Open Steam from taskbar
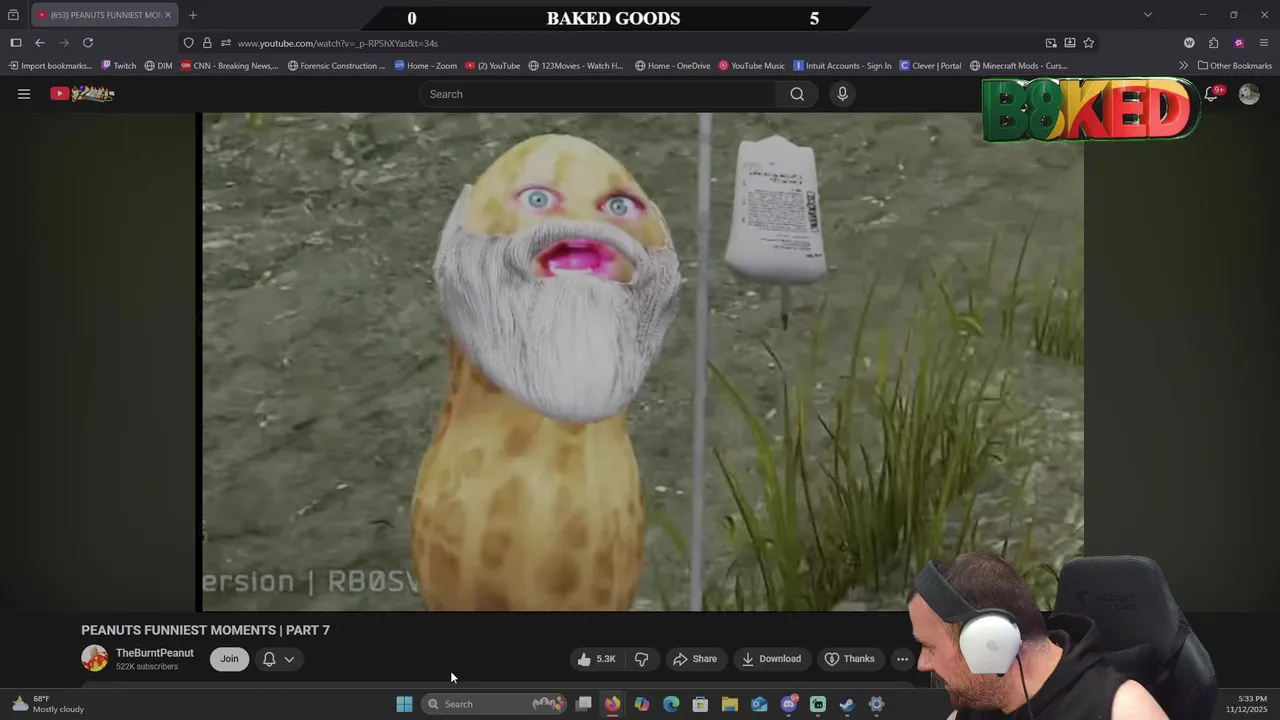1280x720 pixels. point(847,704)
